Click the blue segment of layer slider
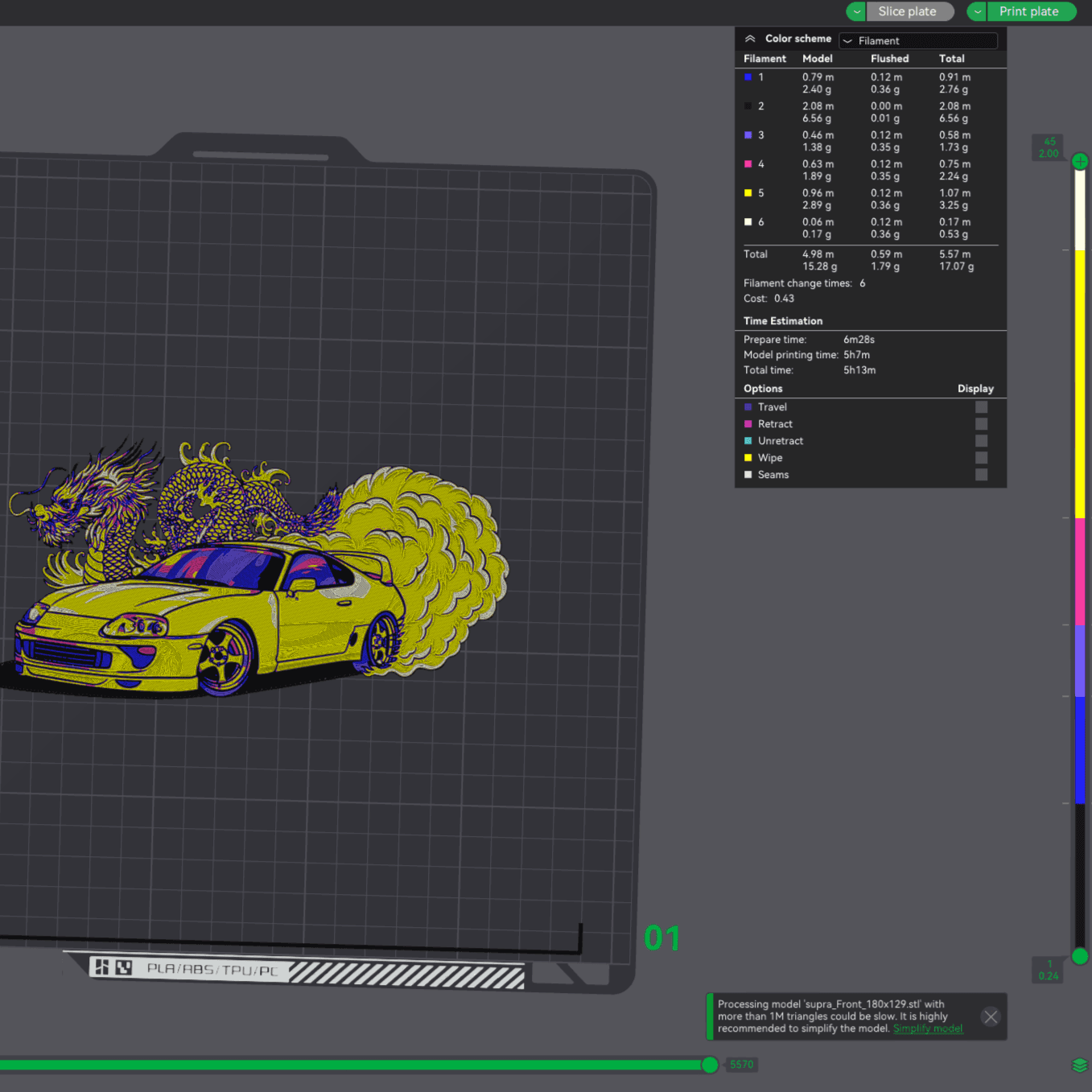This screenshot has height=1092, width=1092. point(1080,750)
